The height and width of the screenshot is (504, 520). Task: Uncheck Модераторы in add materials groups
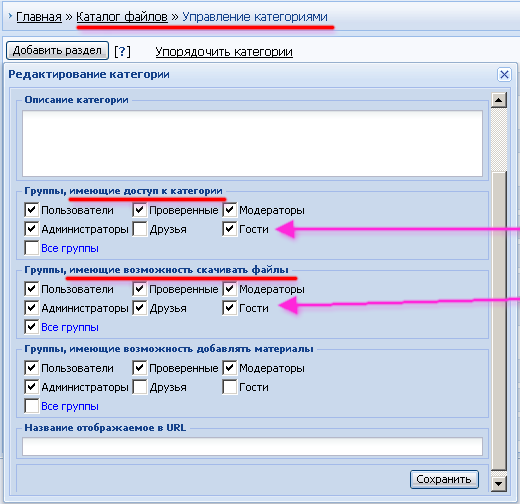pyautogui.click(x=230, y=368)
